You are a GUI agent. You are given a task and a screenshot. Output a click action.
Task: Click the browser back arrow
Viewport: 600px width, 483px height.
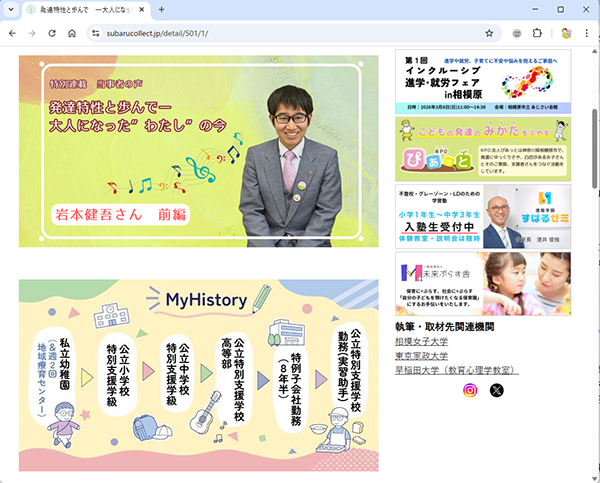coord(12,33)
